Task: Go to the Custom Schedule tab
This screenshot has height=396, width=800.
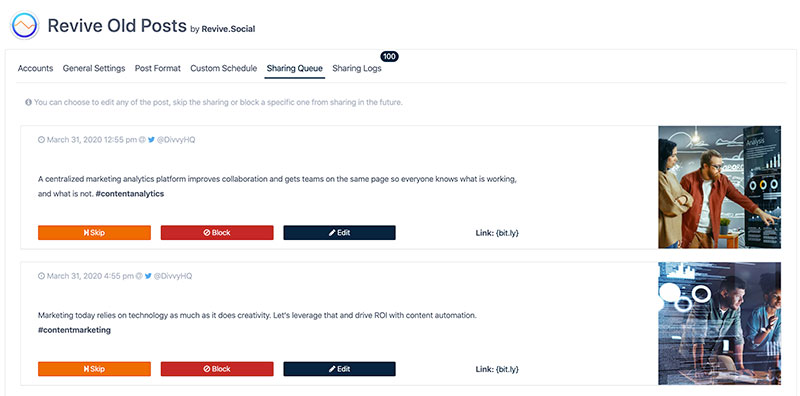Action: 223,68
